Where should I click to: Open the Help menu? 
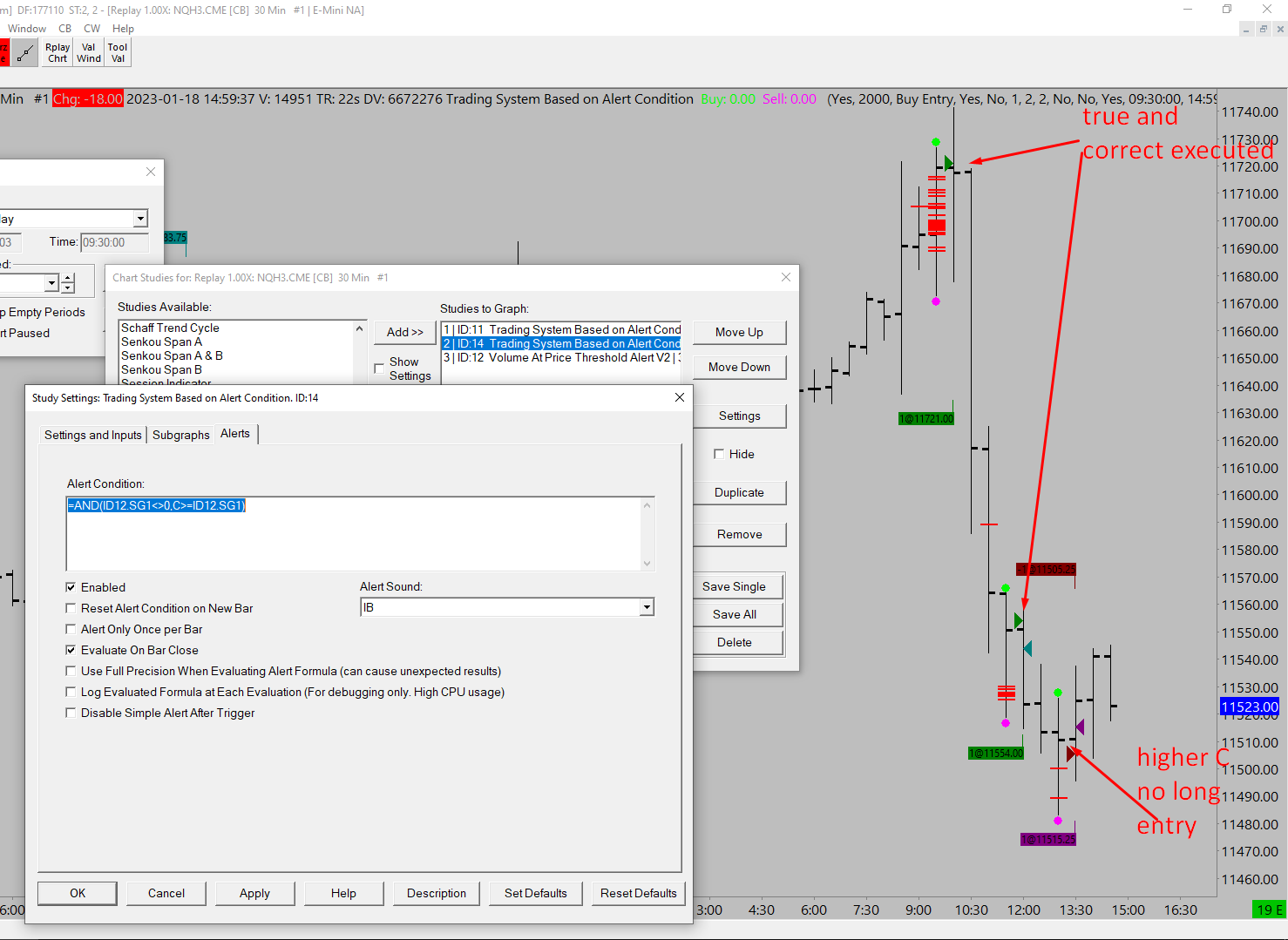pyautogui.click(x=123, y=29)
